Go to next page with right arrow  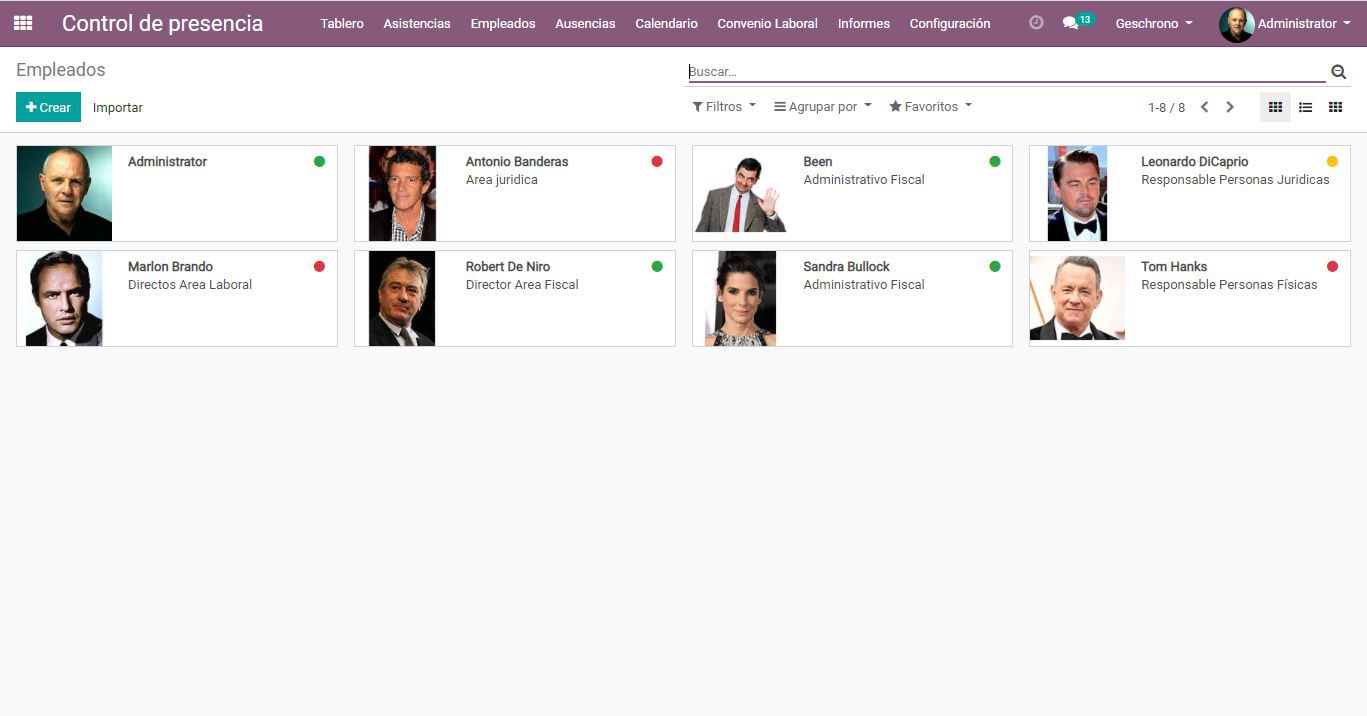click(x=1230, y=107)
